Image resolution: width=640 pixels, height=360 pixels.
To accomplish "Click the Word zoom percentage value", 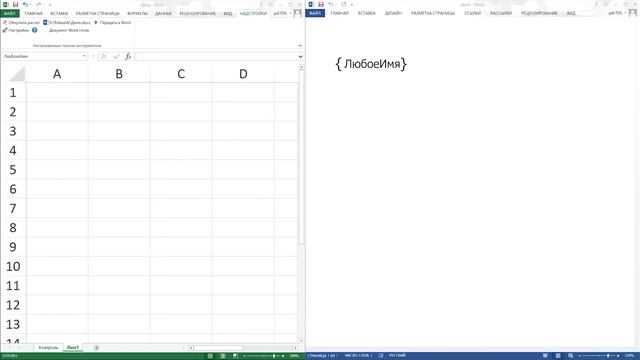I will (x=629, y=356).
